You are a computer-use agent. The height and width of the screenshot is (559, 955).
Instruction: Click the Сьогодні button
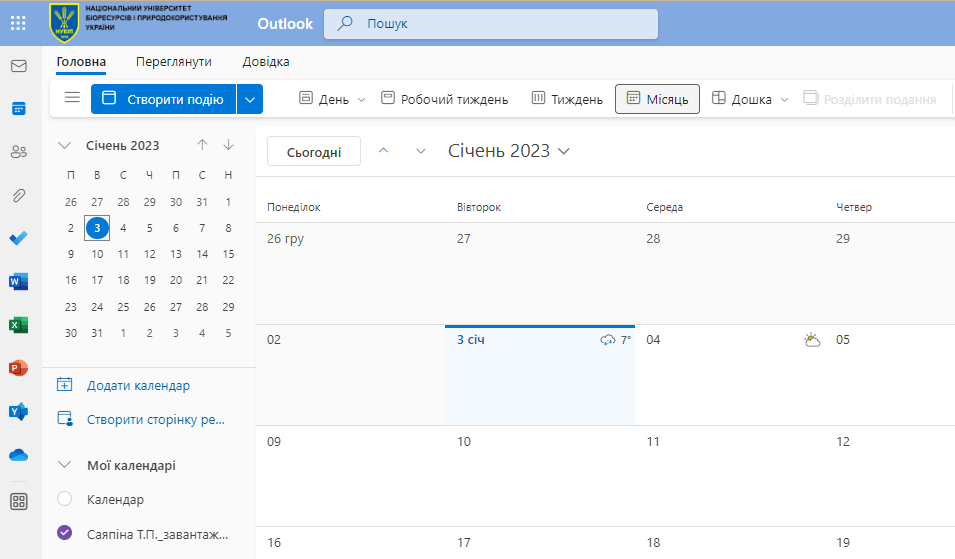[314, 152]
